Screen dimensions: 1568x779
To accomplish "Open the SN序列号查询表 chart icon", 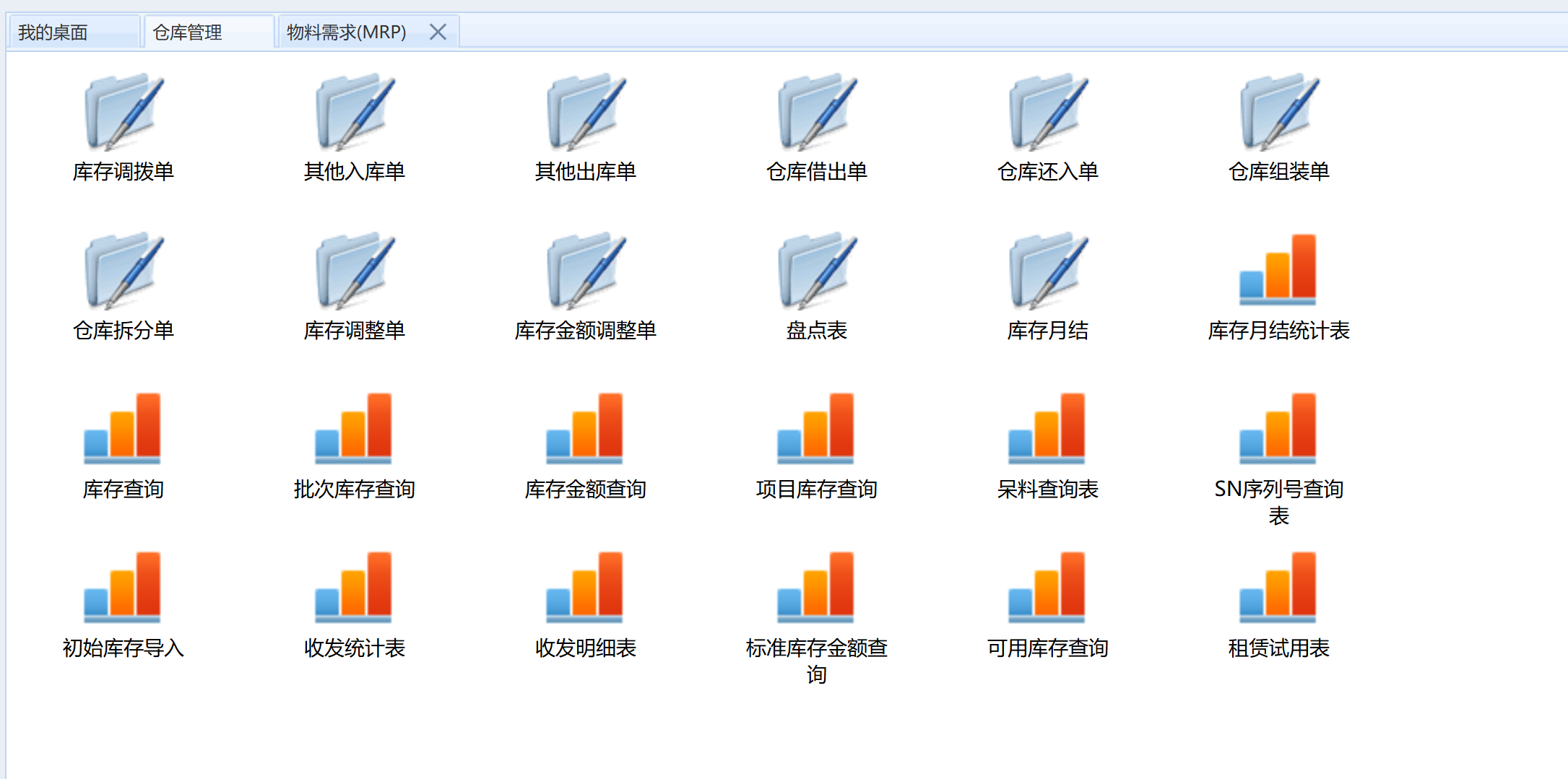I will tap(1278, 428).
